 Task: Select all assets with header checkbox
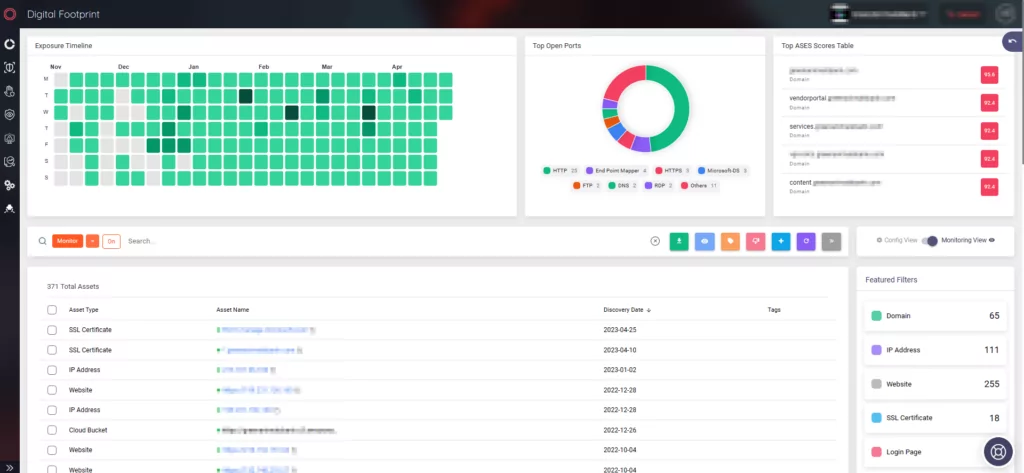point(52,310)
